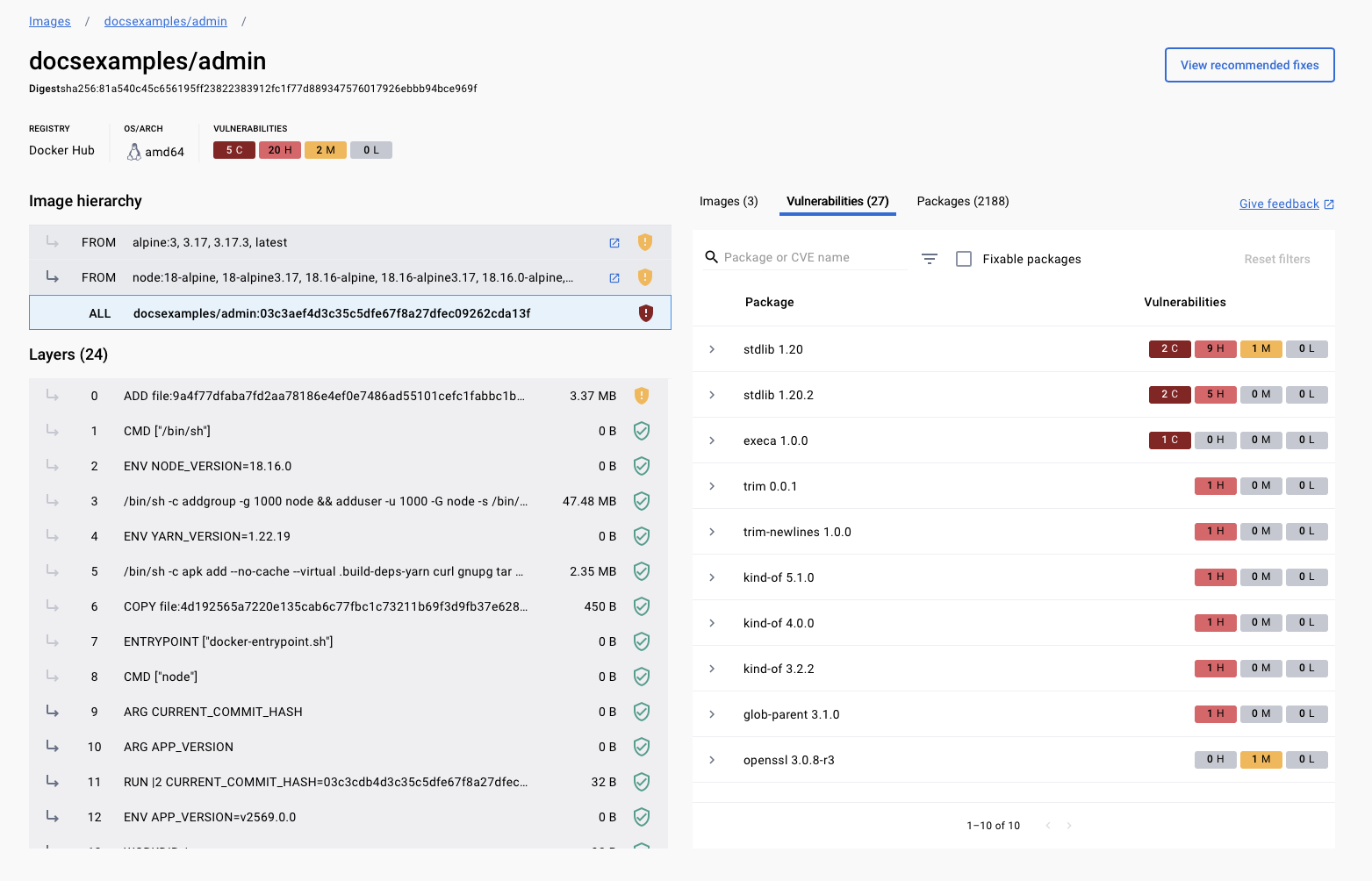The height and width of the screenshot is (881, 1372).
Task: Click the Package column header
Action: click(770, 302)
